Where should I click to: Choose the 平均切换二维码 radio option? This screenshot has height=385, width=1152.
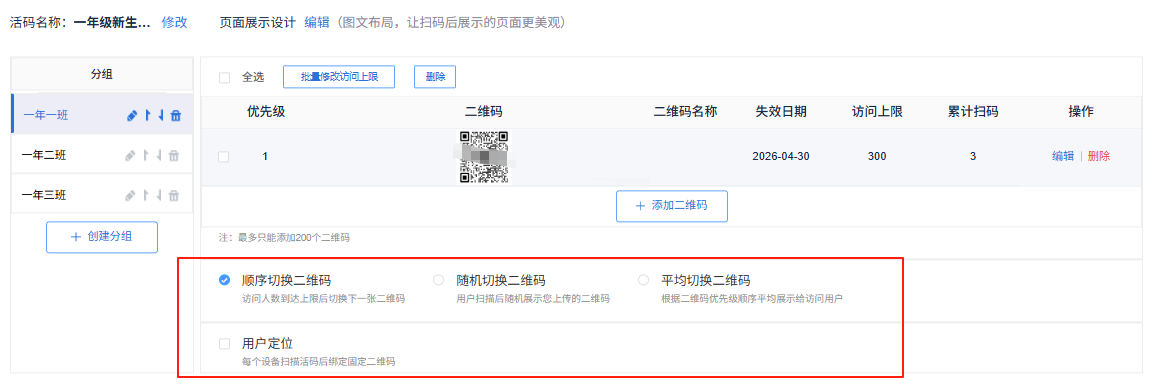[644, 280]
